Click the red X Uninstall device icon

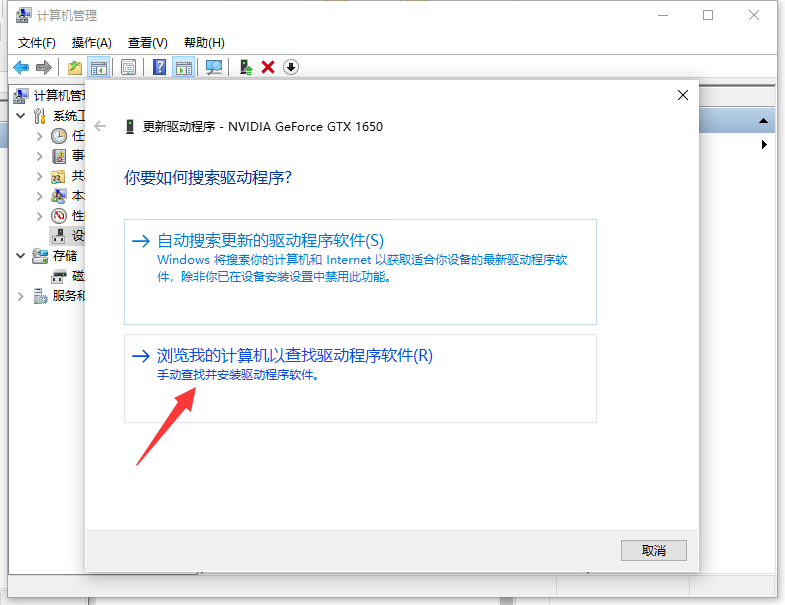268,67
